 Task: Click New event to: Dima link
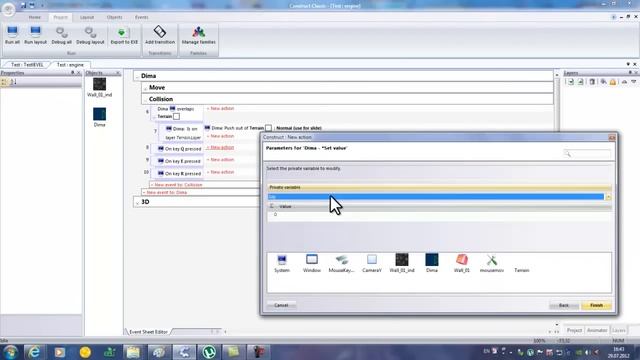point(165,192)
